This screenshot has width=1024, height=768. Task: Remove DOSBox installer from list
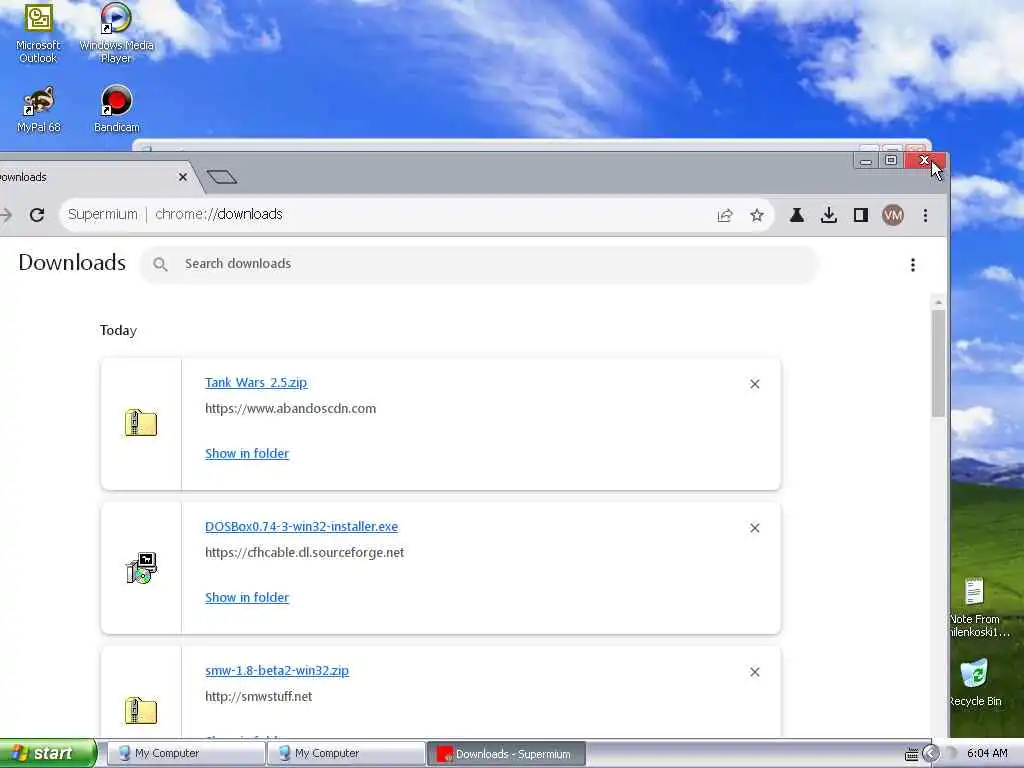pyautogui.click(x=755, y=528)
